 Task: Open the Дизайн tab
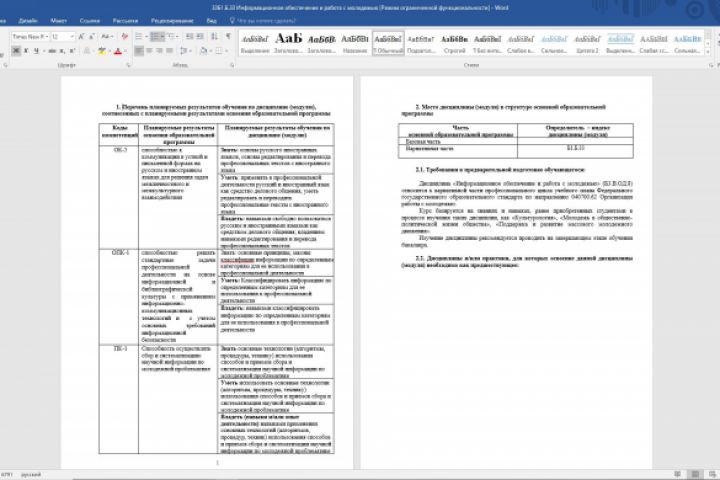pos(28,21)
